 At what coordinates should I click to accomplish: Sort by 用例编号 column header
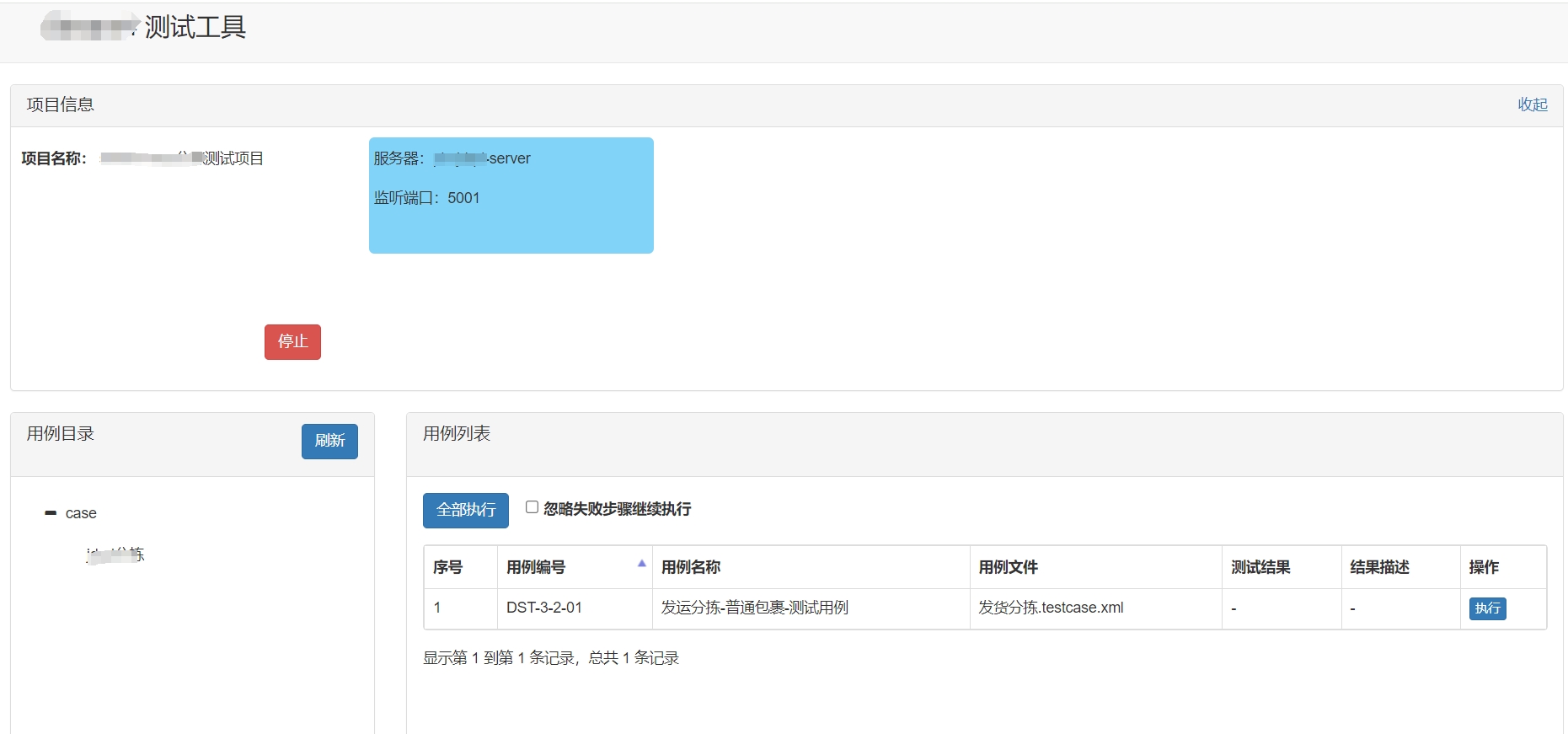575,567
